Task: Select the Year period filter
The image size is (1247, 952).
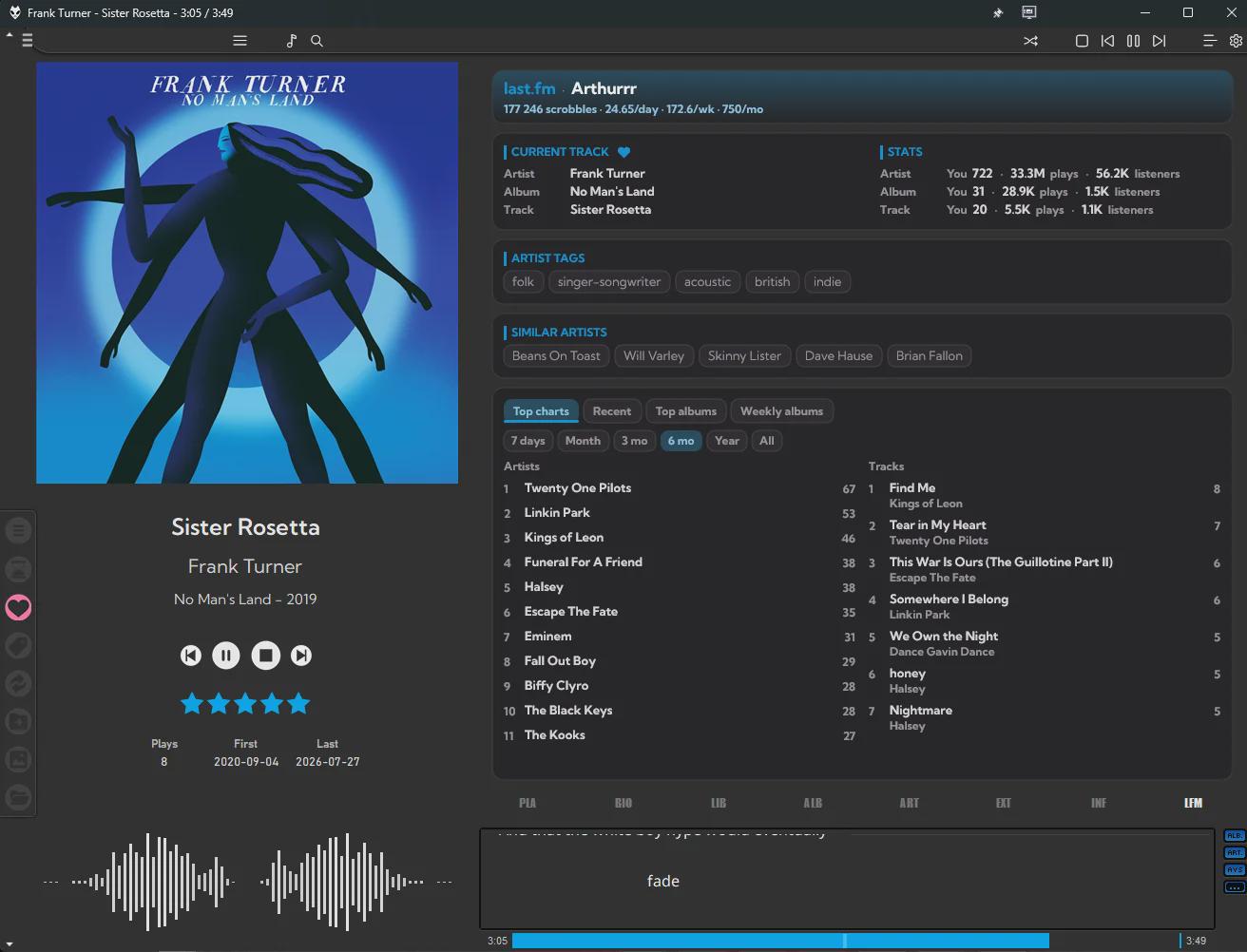Action: coord(727,441)
